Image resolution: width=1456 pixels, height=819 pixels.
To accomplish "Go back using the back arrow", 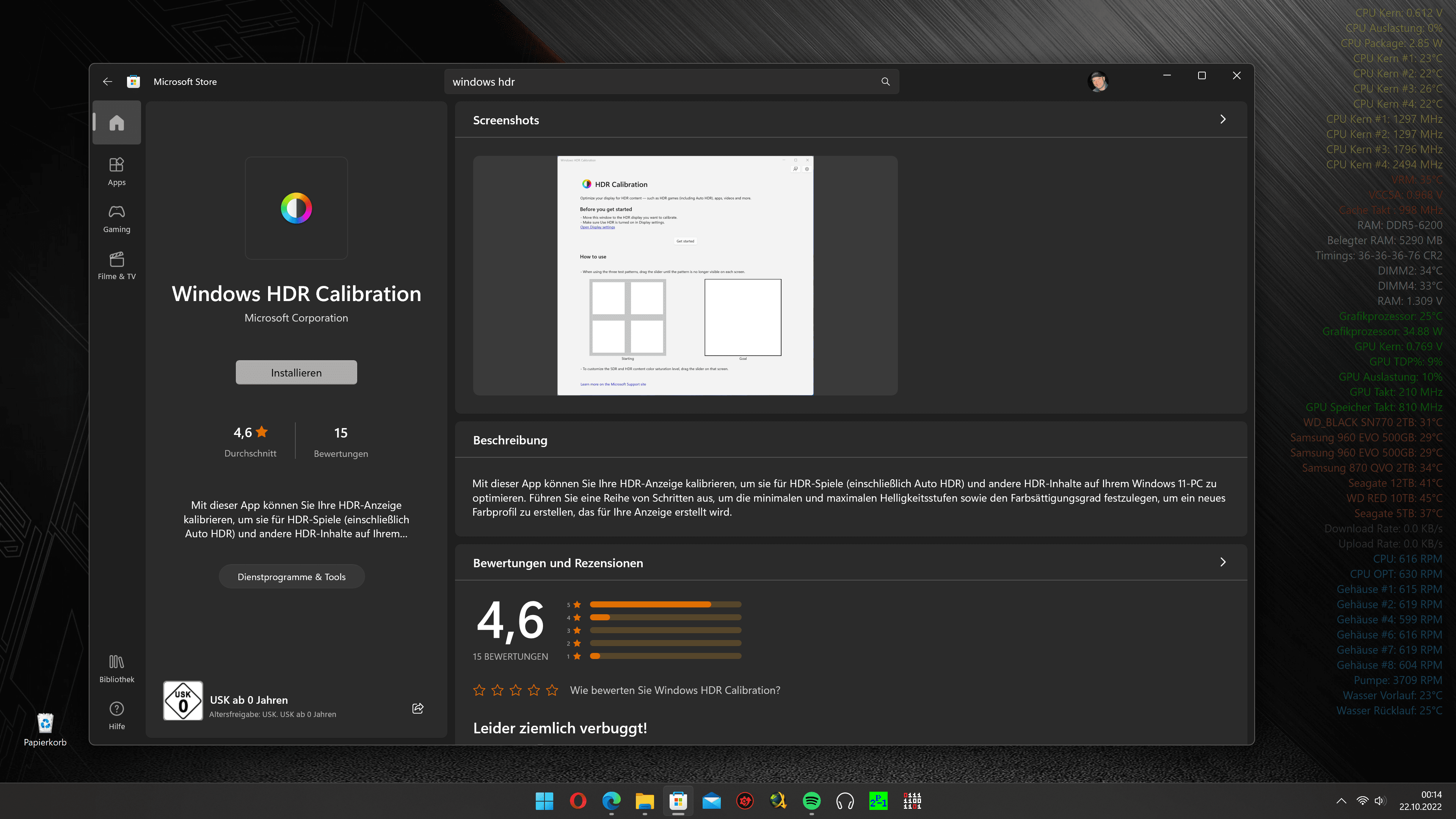I will pyautogui.click(x=107, y=82).
